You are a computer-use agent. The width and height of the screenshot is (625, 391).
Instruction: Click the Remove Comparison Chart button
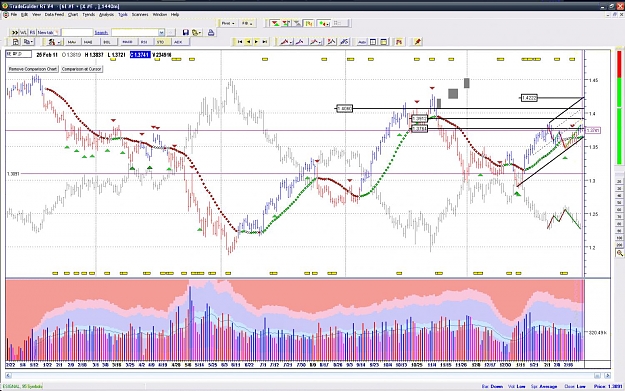pos(33,69)
